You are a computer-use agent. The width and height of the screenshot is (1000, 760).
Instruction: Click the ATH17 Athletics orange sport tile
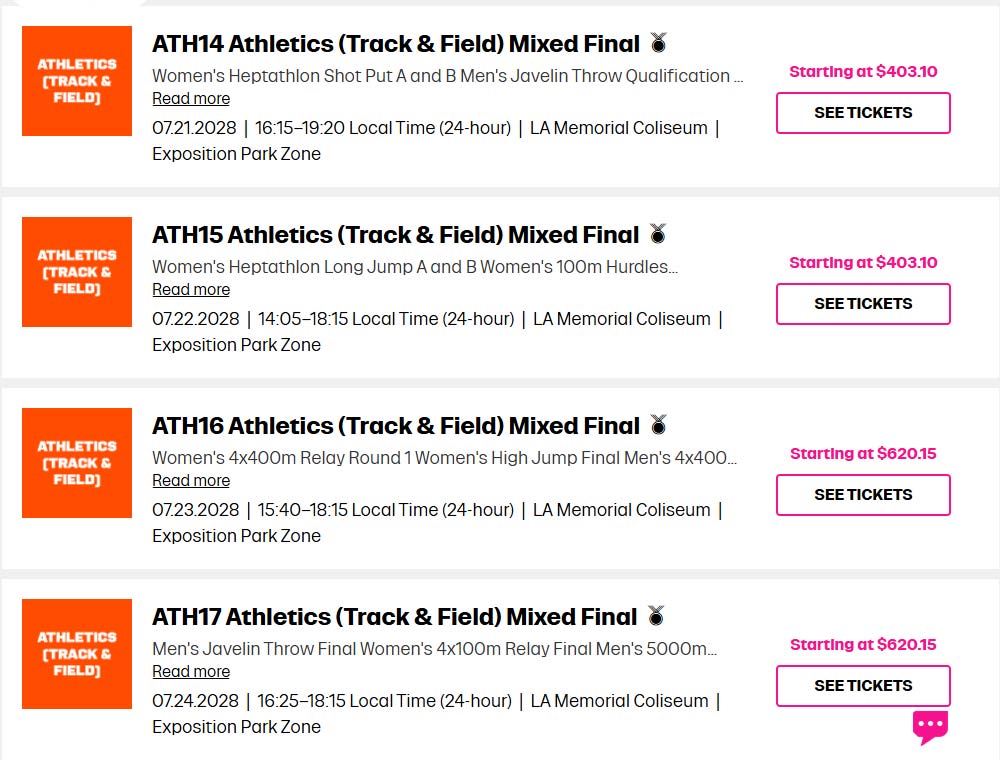click(x=77, y=654)
